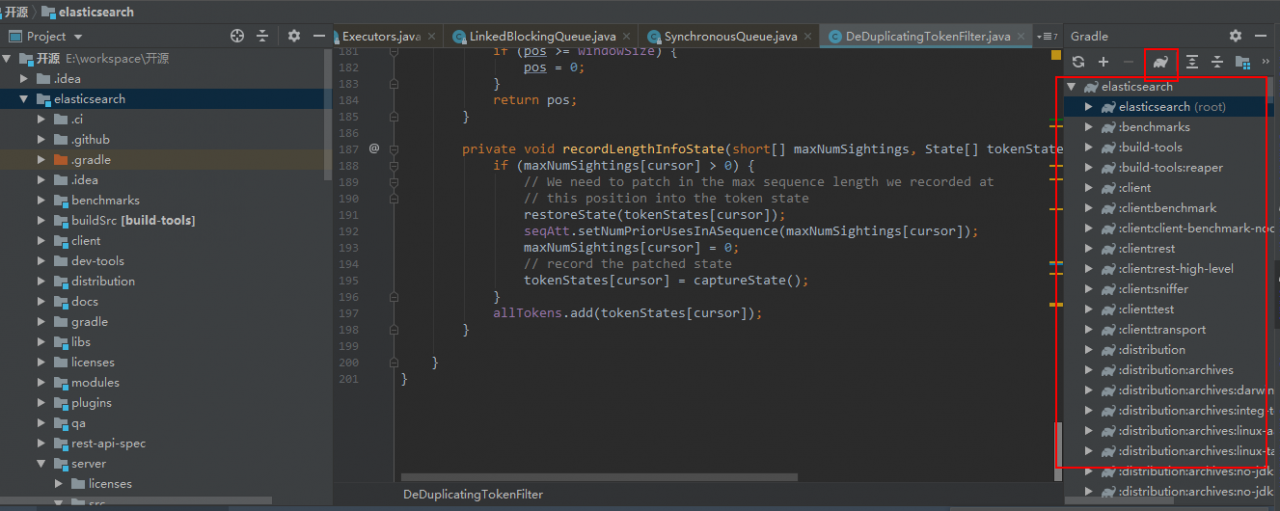Select :client:rest-high-level in Gradle tree
This screenshot has height=511, width=1280.
[x=1176, y=268]
